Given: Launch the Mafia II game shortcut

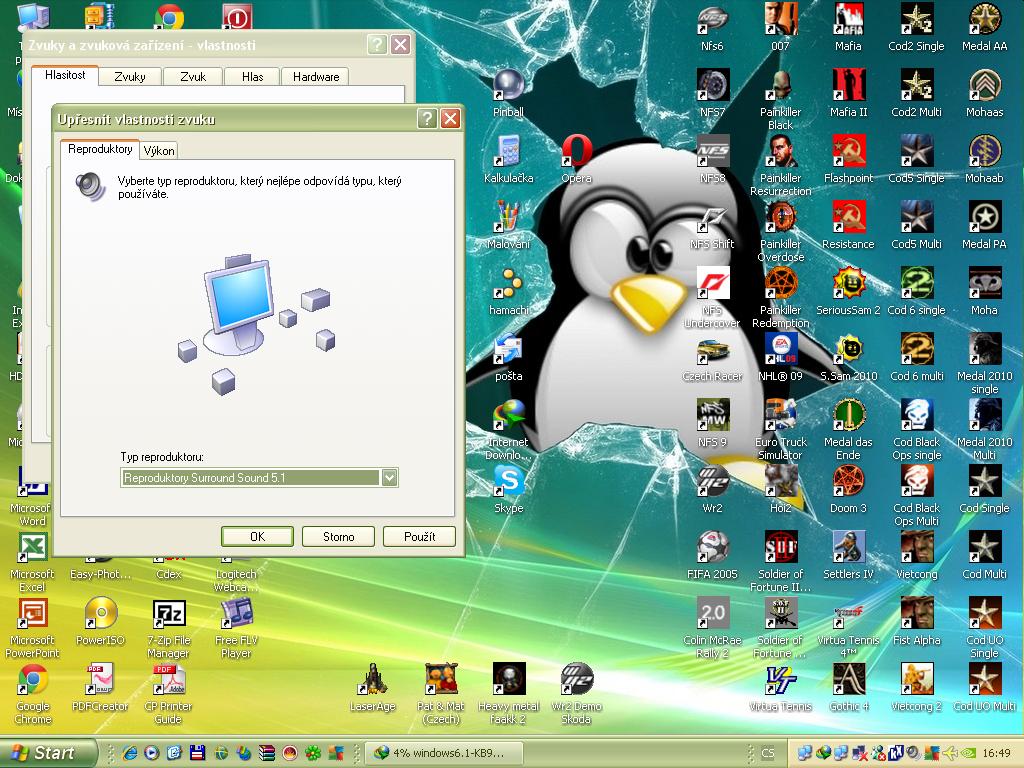Looking at the screenshot, I should click(848, 87).
